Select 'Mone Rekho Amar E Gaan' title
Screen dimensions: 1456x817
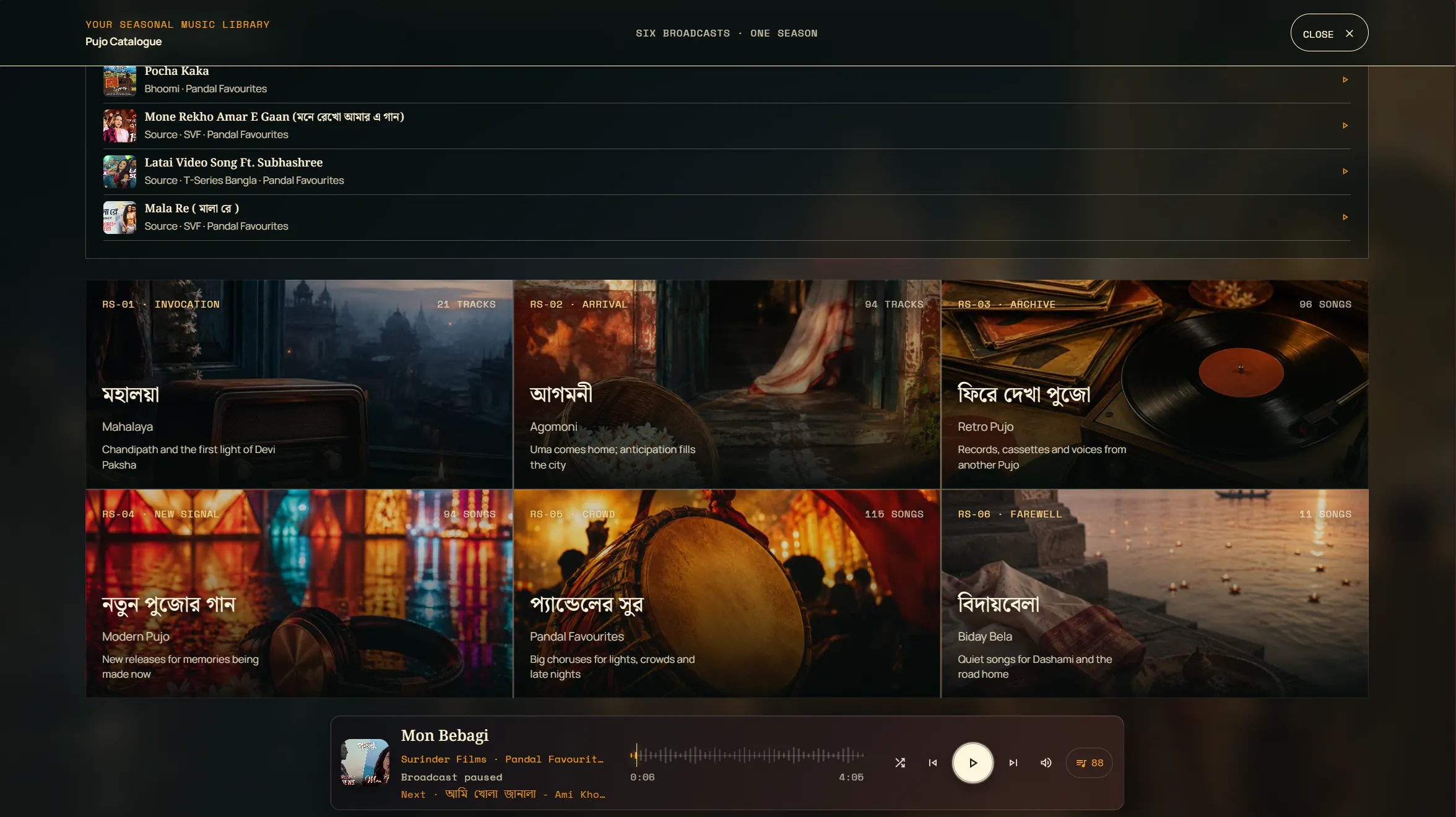click(x=274, y=117)
